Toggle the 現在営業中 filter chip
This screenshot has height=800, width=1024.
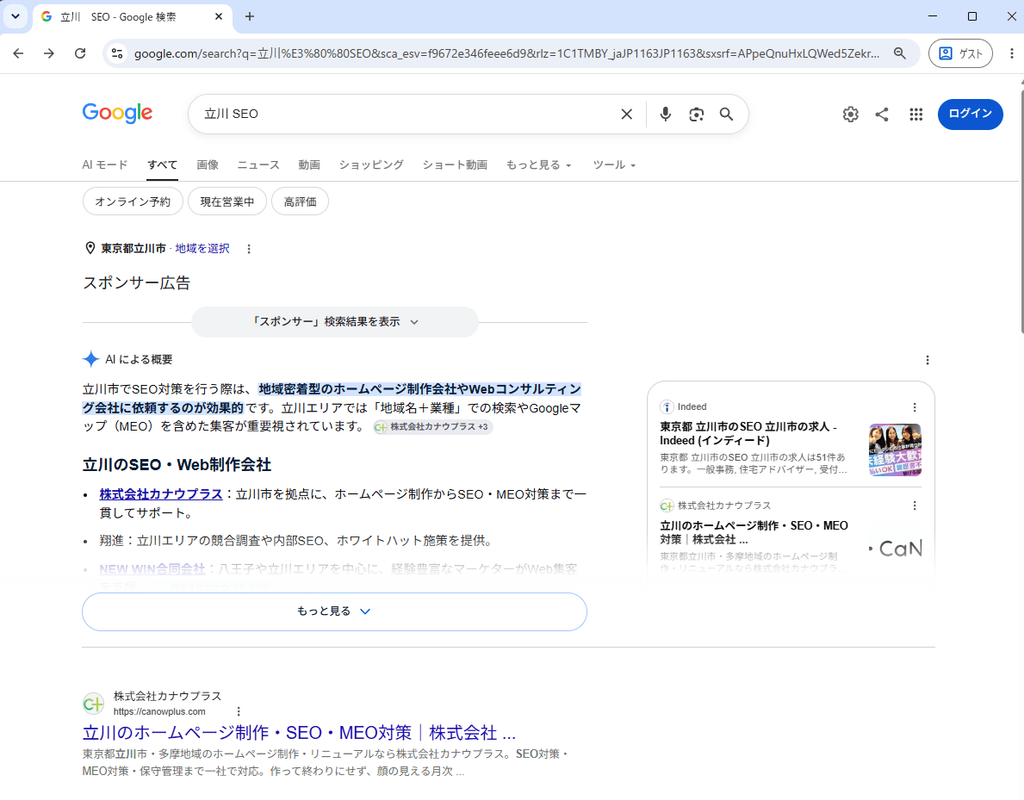click(227, 201)
